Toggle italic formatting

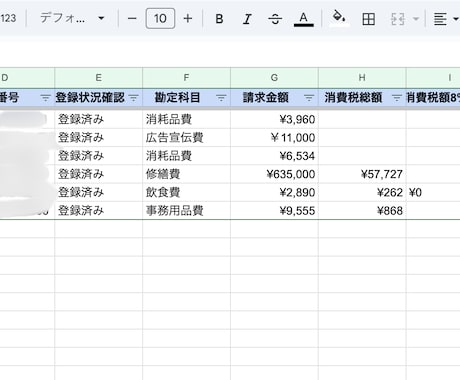tap(247, 19)
